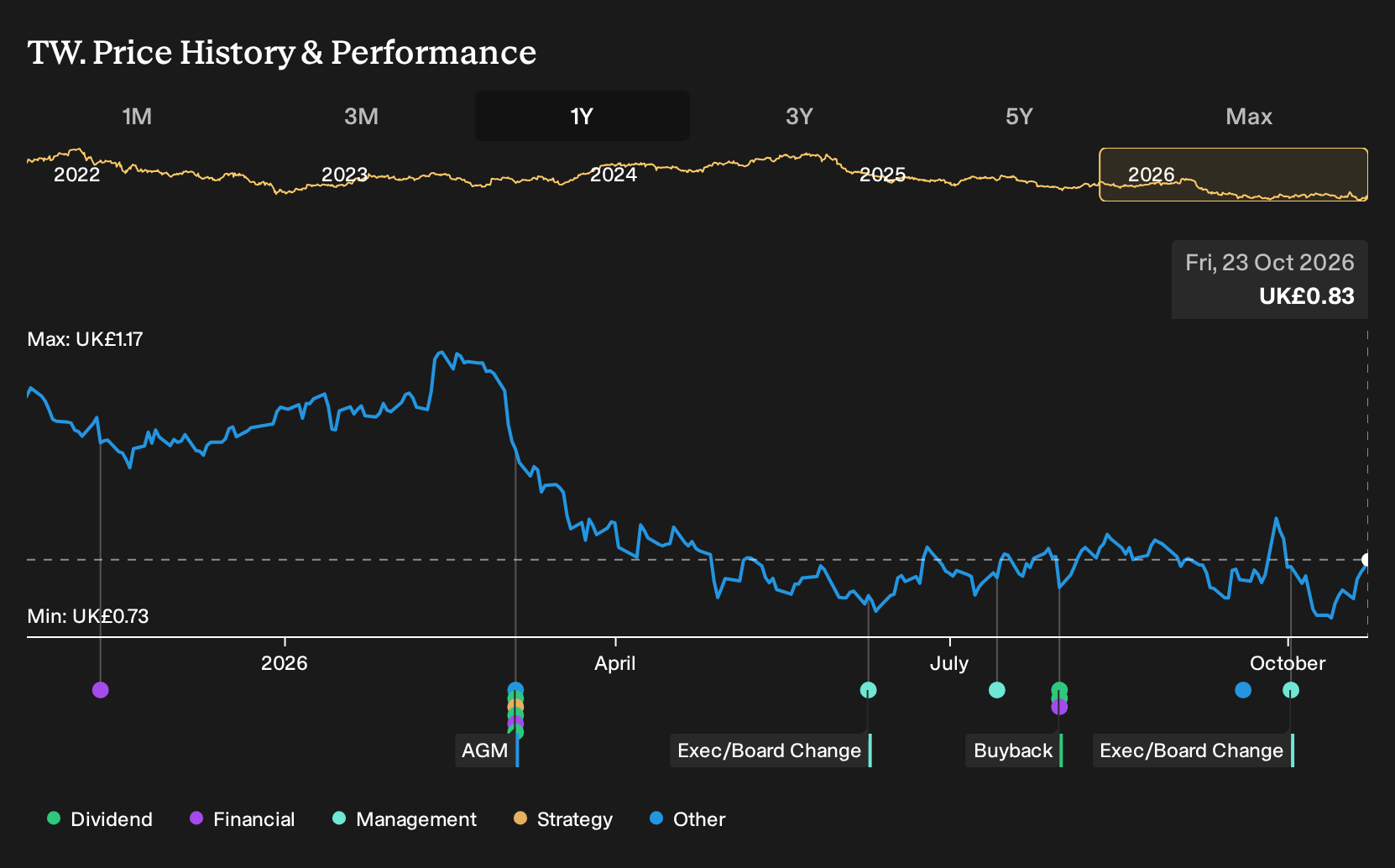The width and height of the screenshot is (1395, 868).
Task: Toggle the Dividend legend filter
Action: point(100,819)
